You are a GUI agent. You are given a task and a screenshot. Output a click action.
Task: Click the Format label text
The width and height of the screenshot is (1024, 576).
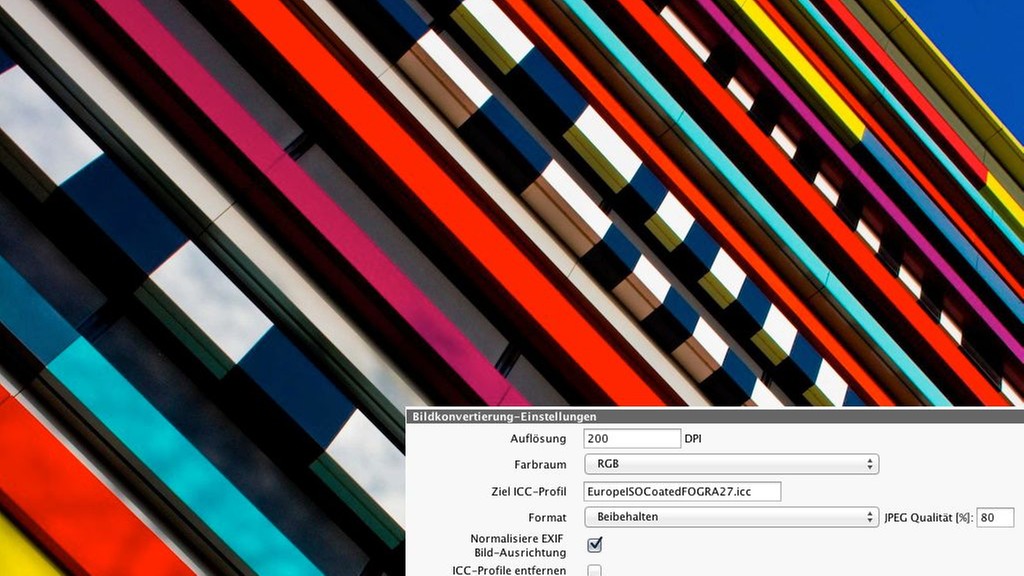[x=547, y=517]
